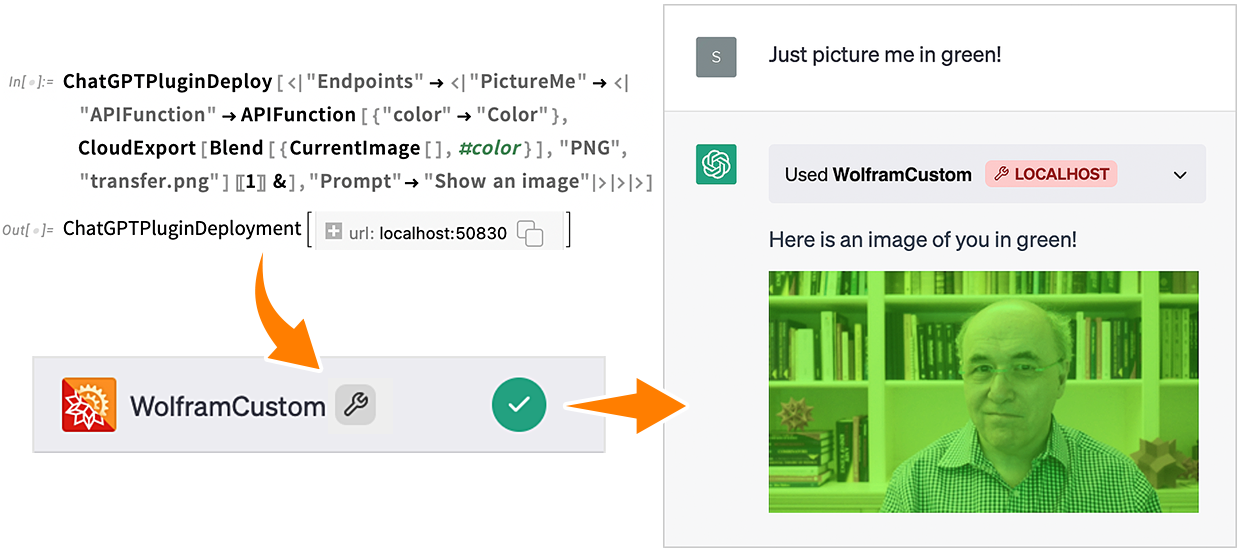Click the wrench icon next to WolframCustom

click(x=355, y=405)
